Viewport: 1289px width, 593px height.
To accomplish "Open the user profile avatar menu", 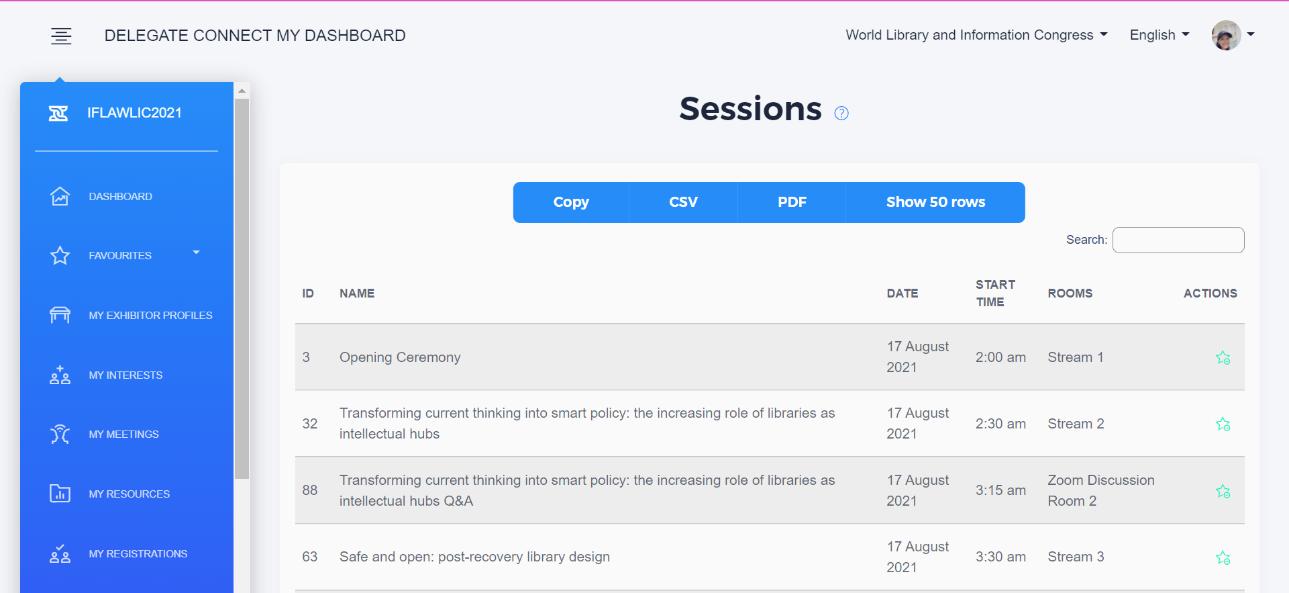I will (x=1232, y=35).
